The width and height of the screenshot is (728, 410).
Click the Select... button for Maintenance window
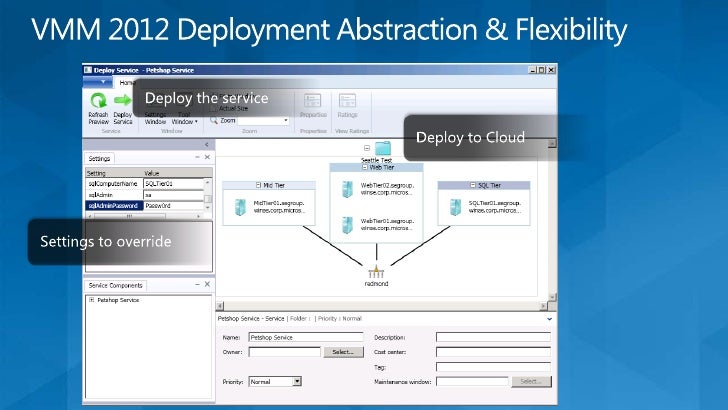[532, 381]
